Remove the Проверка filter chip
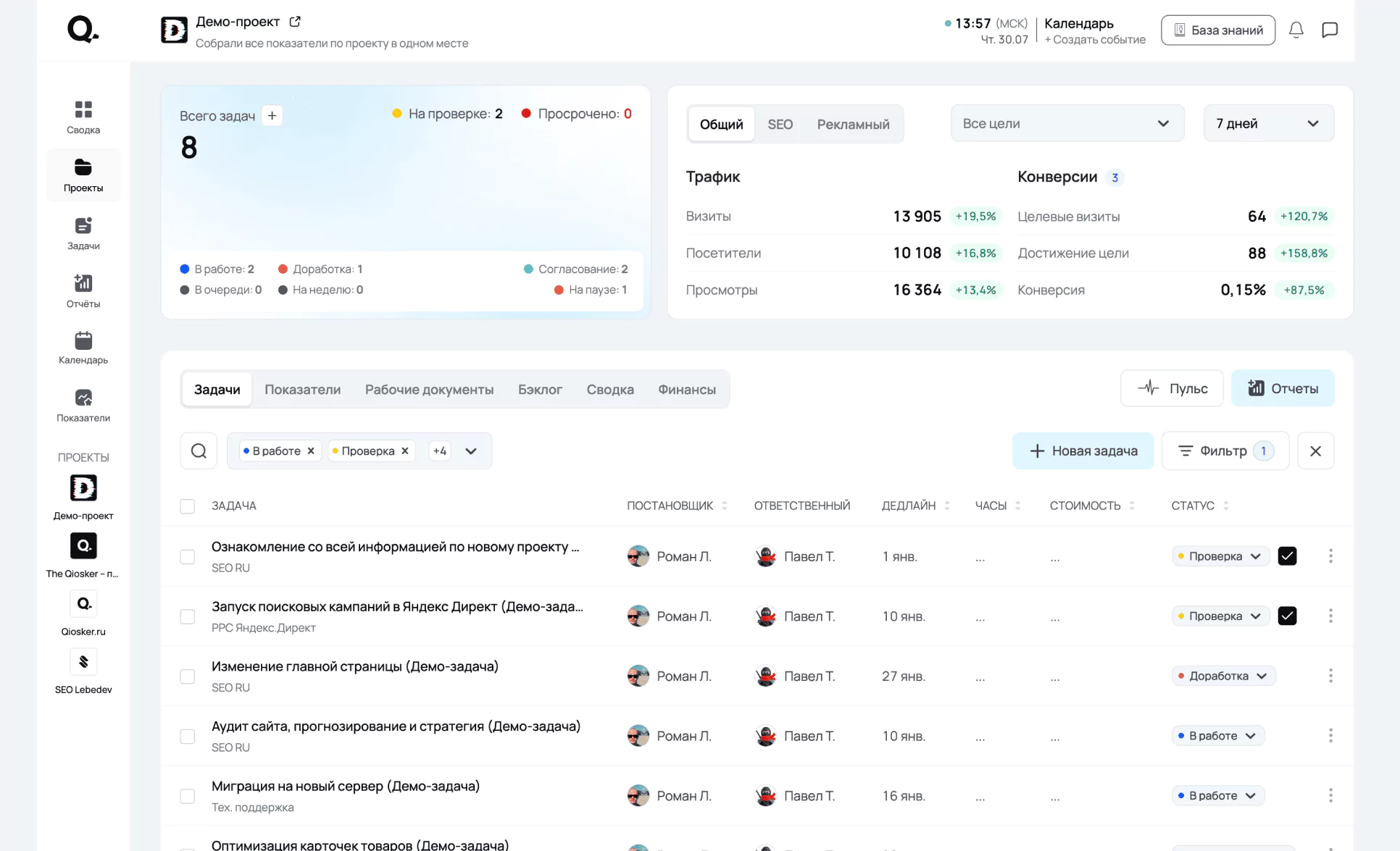The height and width of the screenshot is (851, 1400). [405, 450]
